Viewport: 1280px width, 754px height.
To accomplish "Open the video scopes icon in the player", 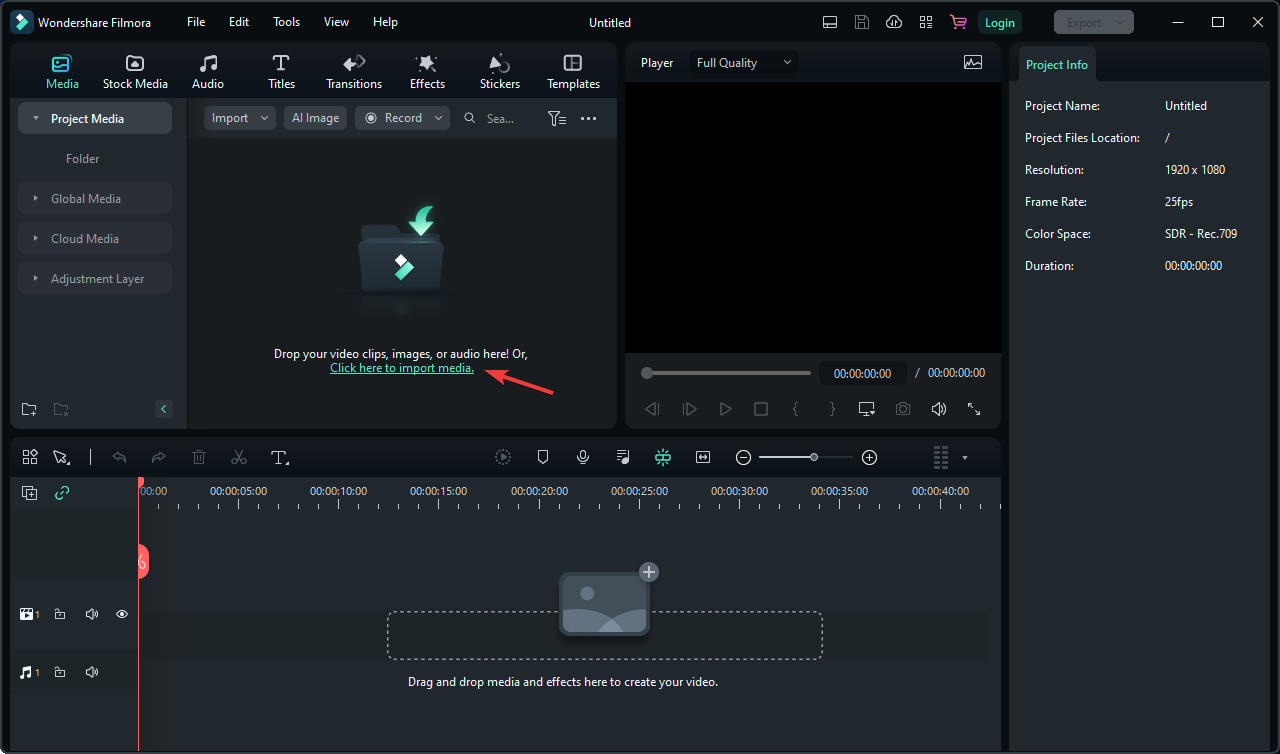I will click(973, 62).
